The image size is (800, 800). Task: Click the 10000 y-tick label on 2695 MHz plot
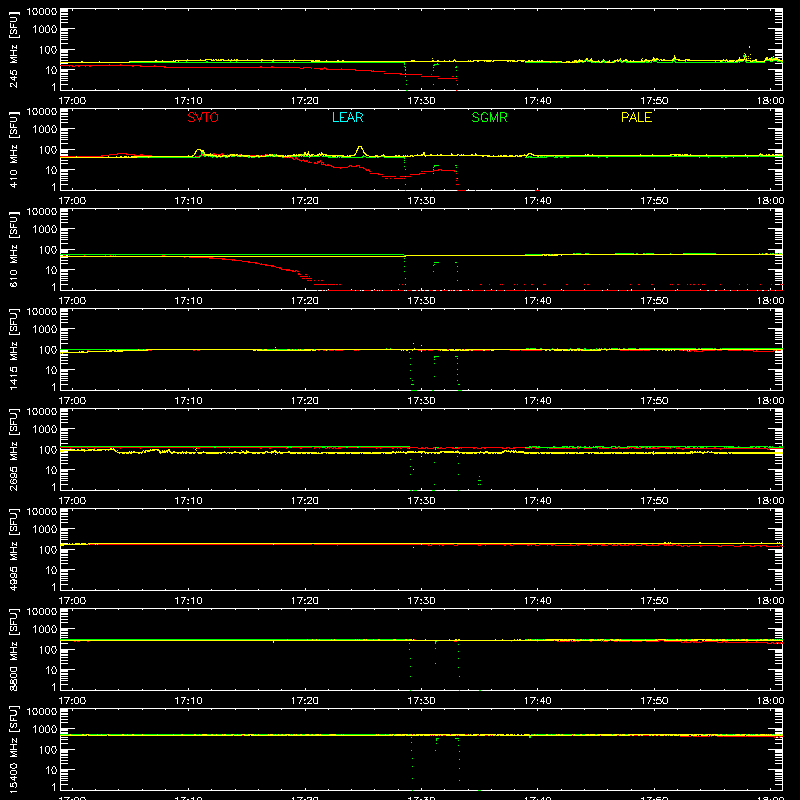click(x=42, y=412)
